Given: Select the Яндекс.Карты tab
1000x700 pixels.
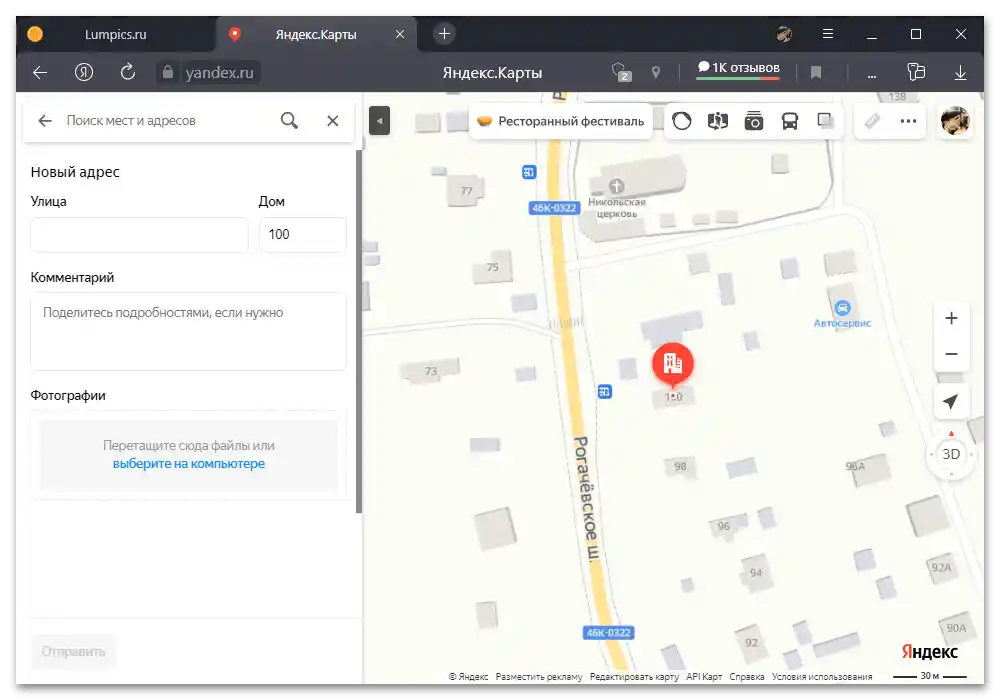Looking at the screenshot, I should pyautogui.click(x=316, y=34).
